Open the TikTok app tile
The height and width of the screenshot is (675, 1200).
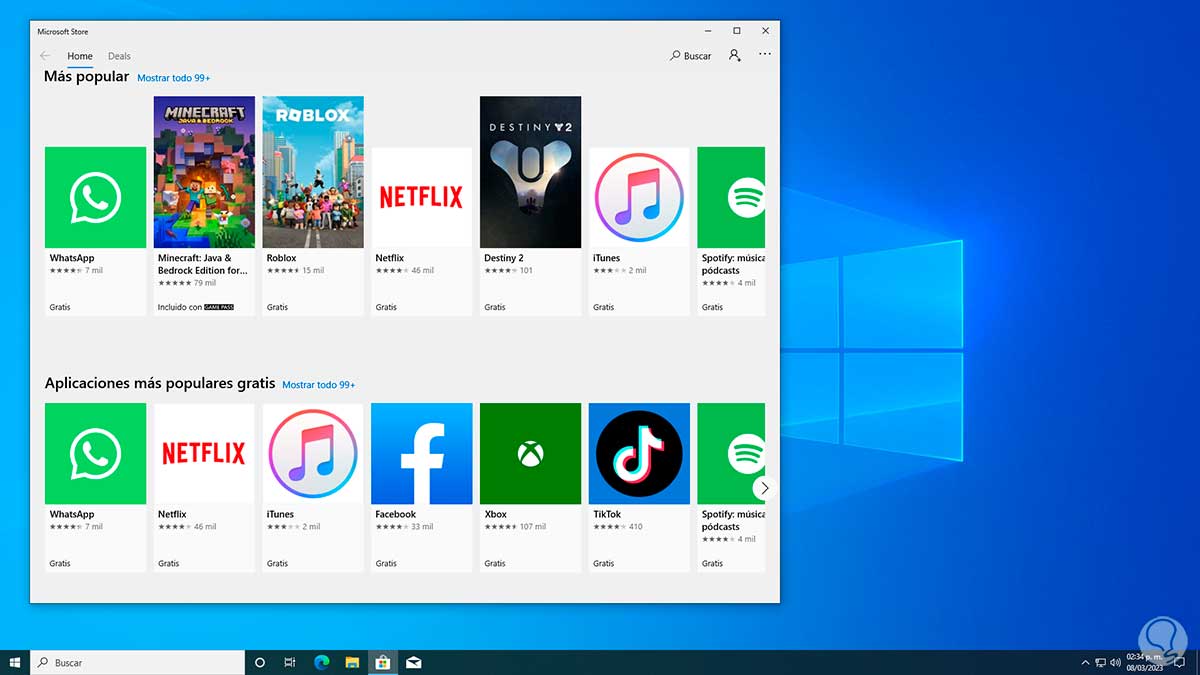click(639, 487)
